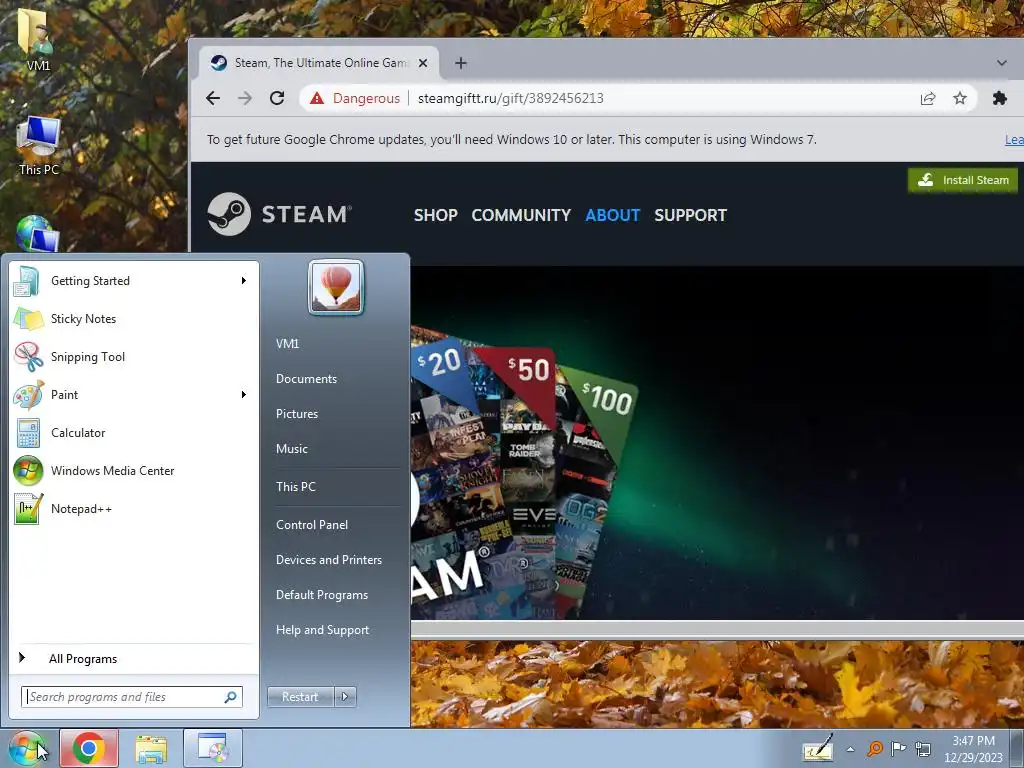Image resolution: width=1024 pixels, height=768 pixels.
Task: Open a new Chrome tab
Action: [460, 63]
